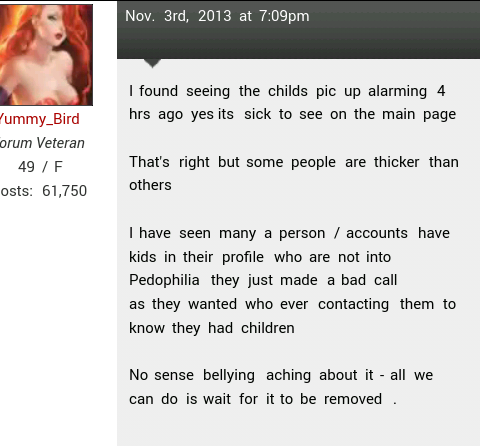Click the word "removed" in the last line

click(x=353, y=399)
